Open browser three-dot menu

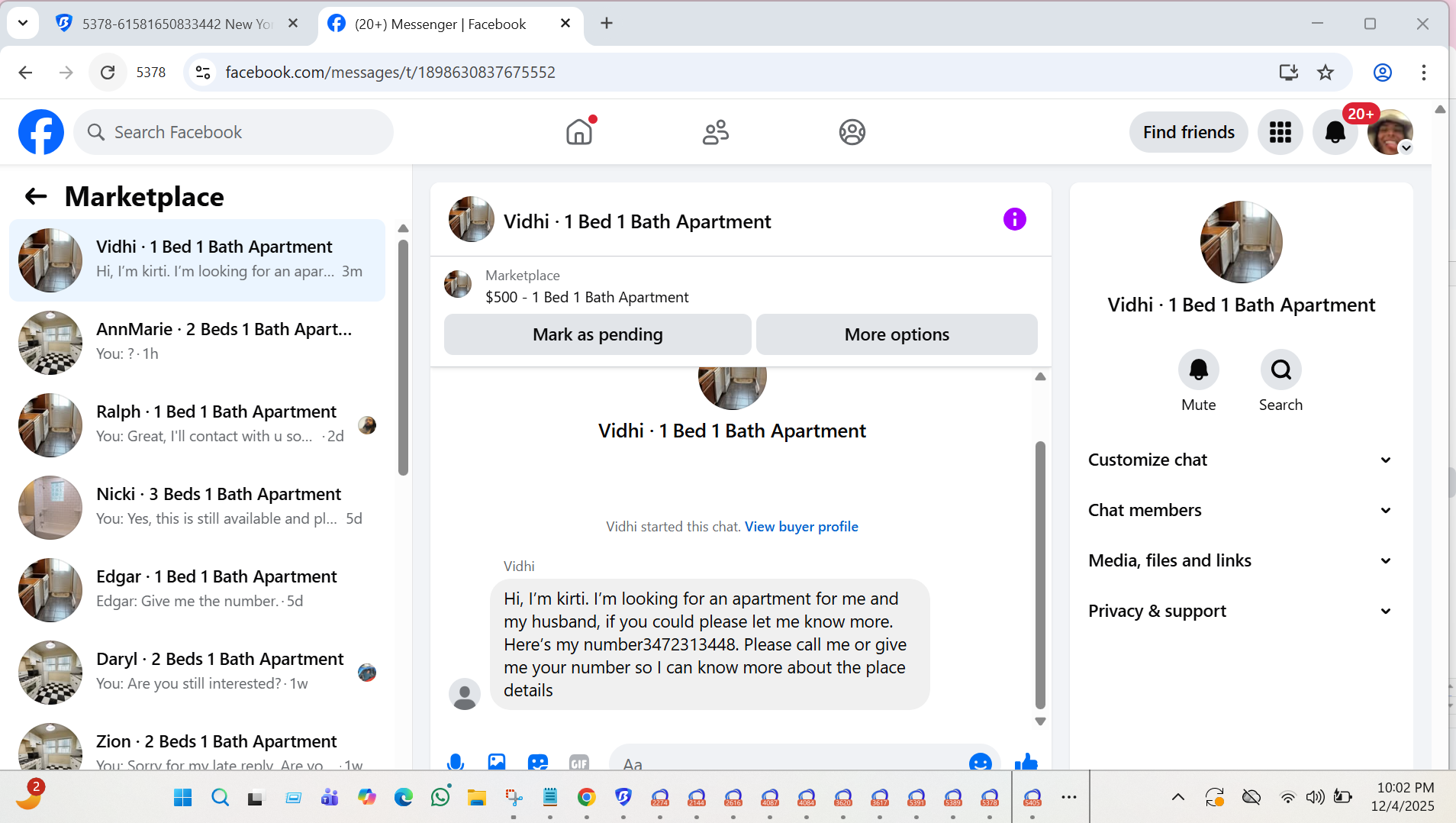[1424, 73]
